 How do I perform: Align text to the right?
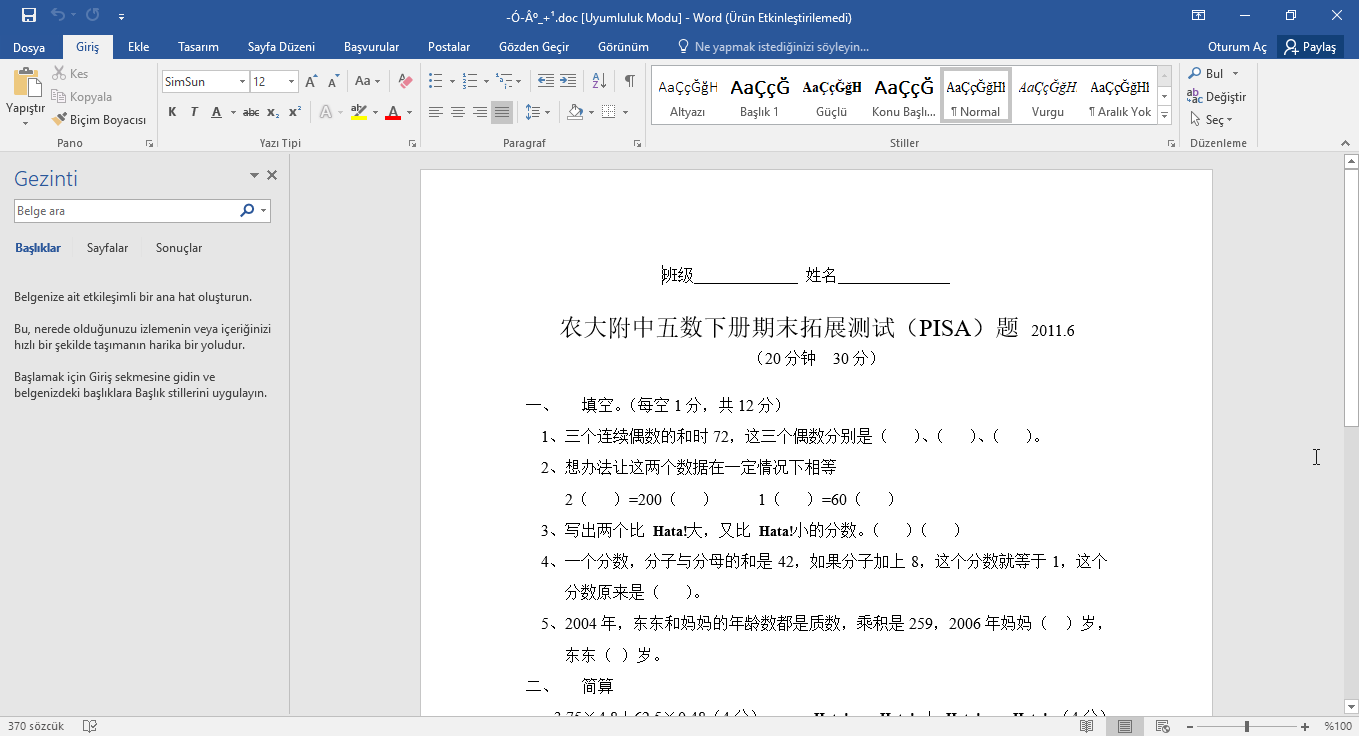pyautogui.click(x=480, y=112)
